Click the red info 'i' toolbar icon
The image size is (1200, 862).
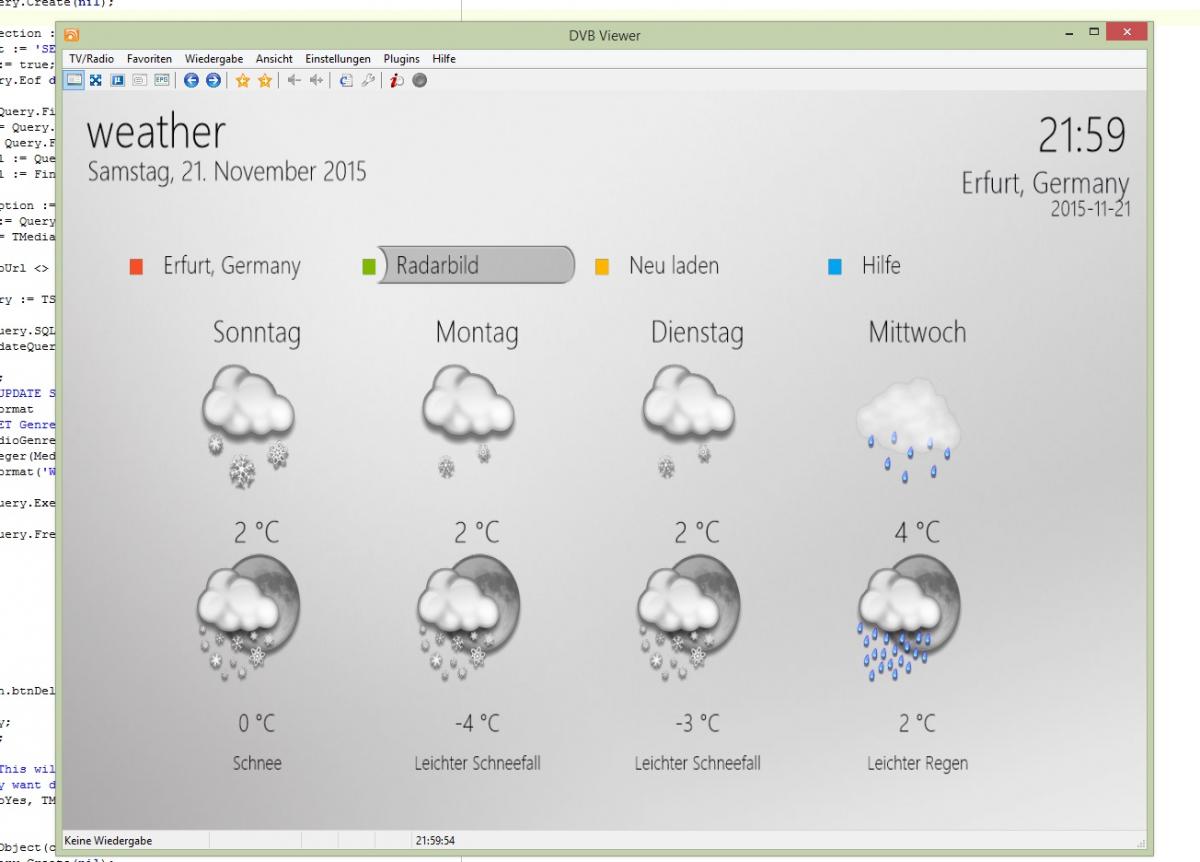point(399,80)
